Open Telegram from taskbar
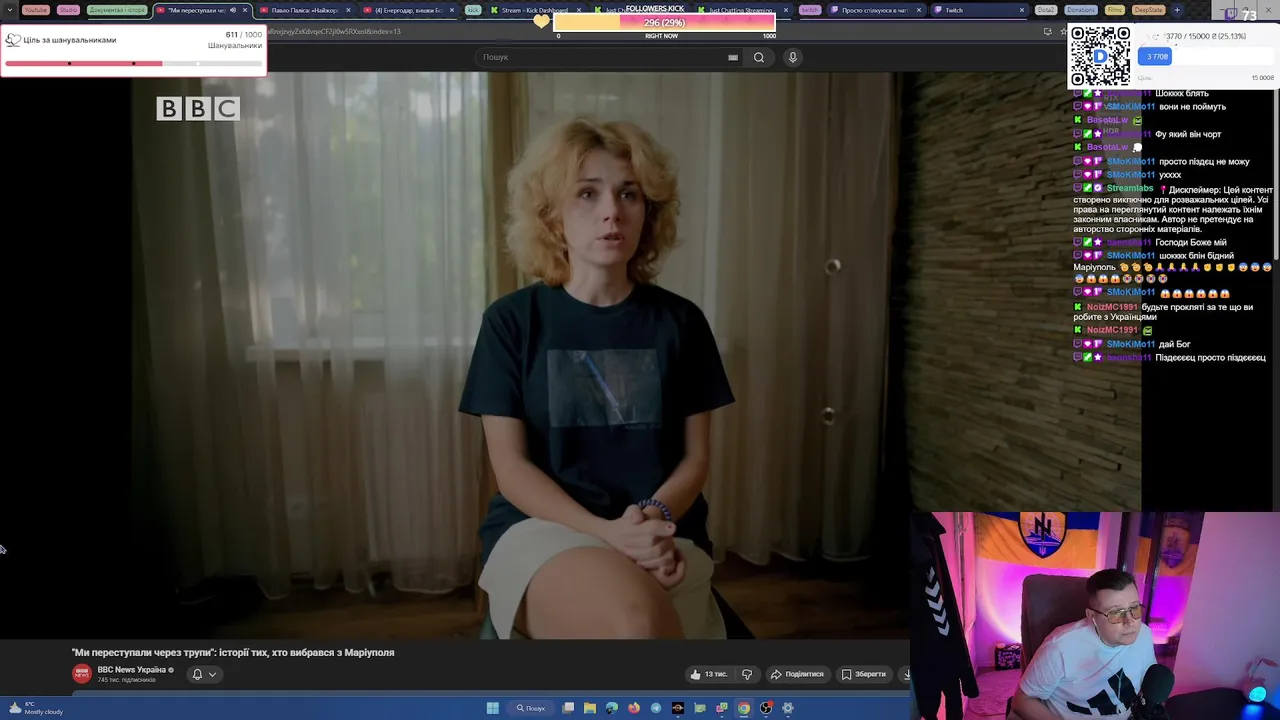The width and height of the screenshot is (1280, 720). (656, 708)
